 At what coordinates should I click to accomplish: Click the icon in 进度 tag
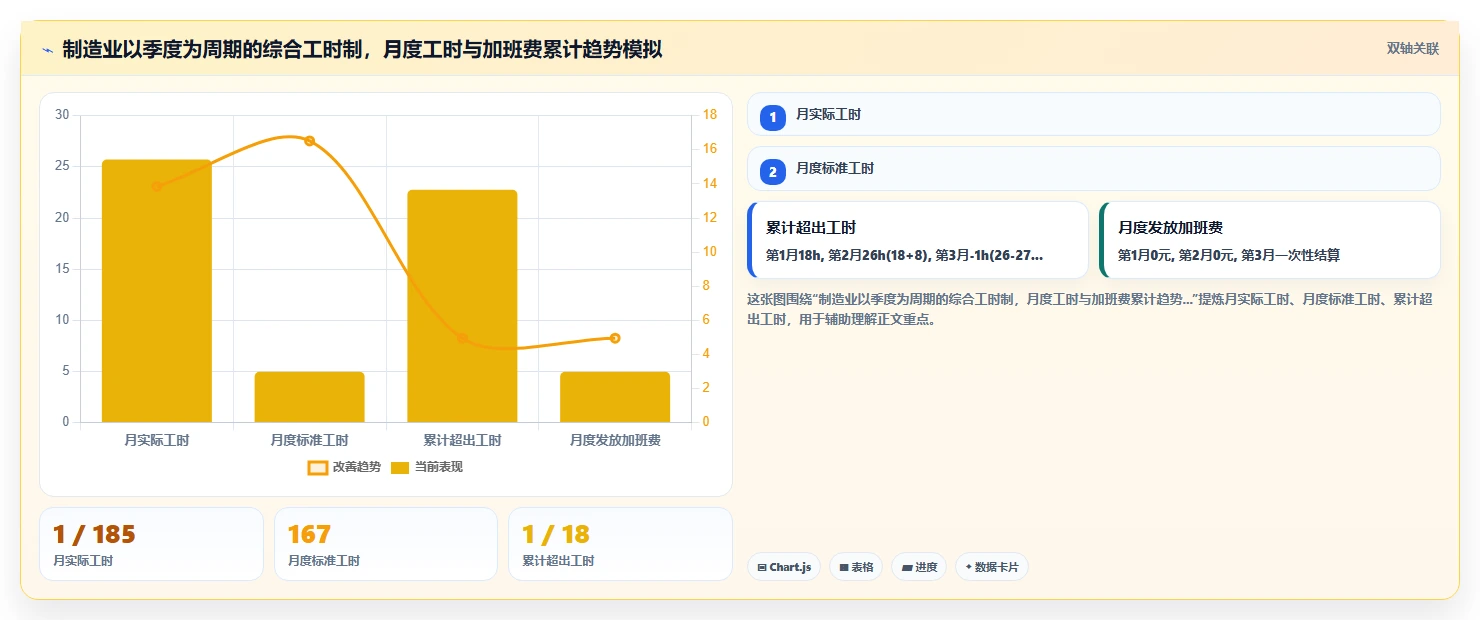907,567
